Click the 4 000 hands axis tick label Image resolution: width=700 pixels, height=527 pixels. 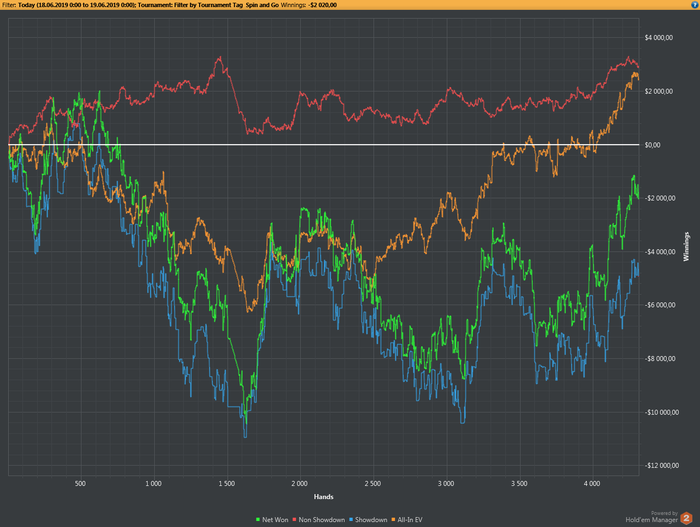point(592,484)
